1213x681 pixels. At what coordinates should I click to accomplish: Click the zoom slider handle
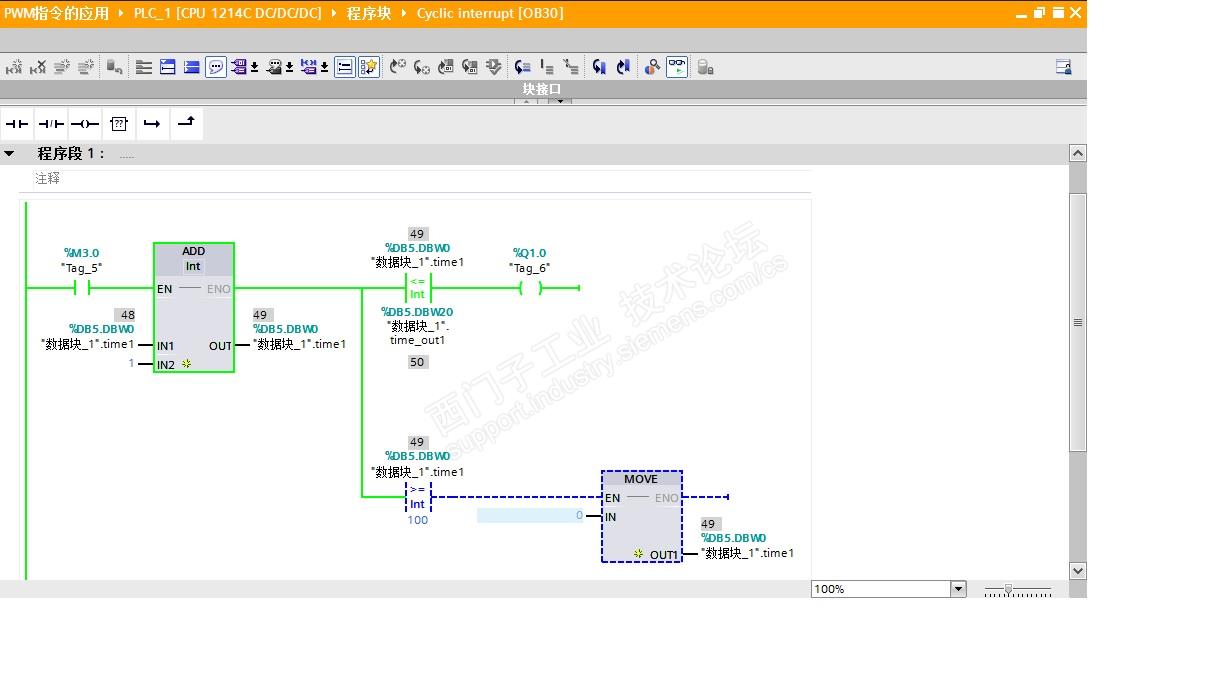1008,590
